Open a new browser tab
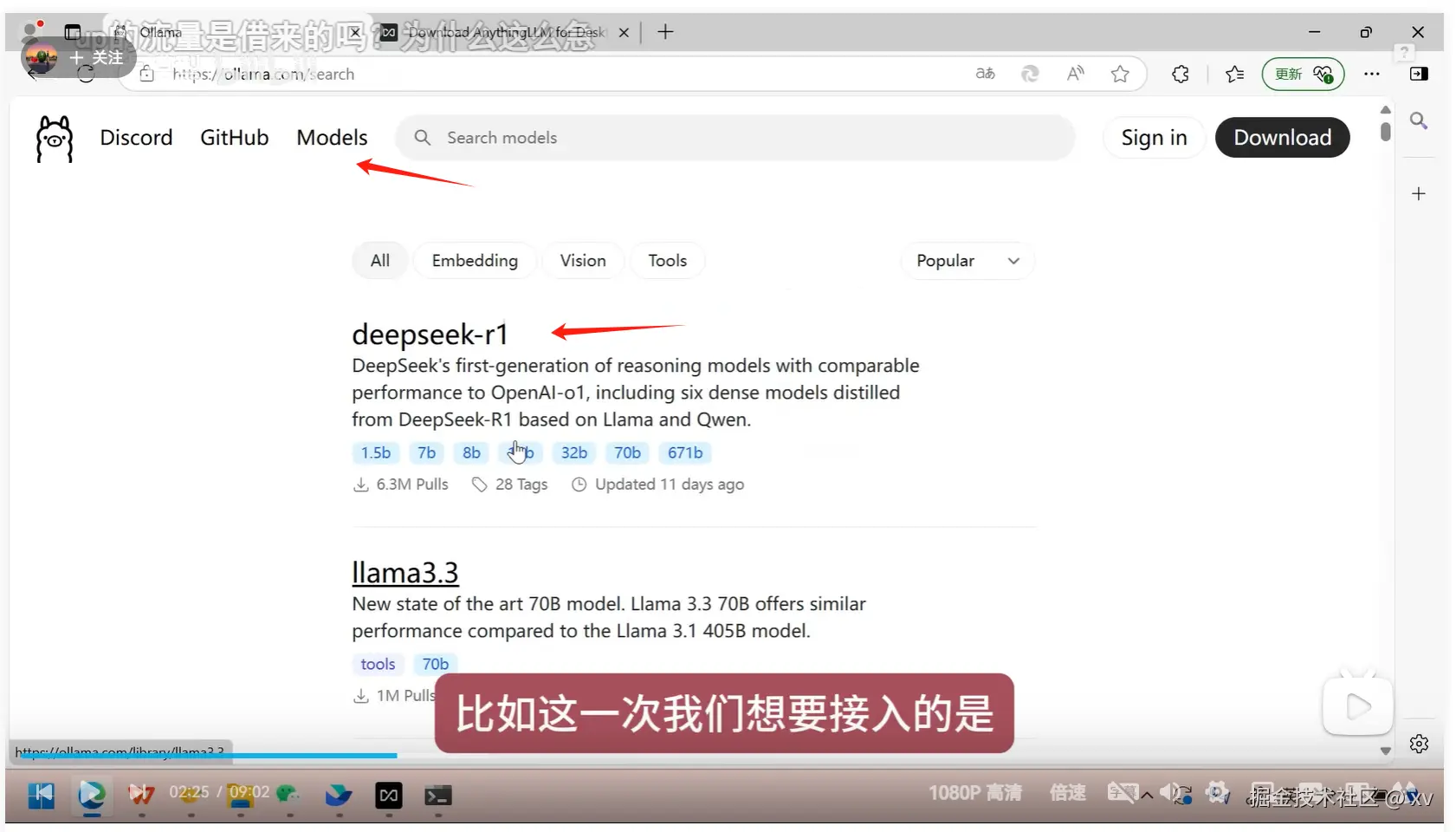 click(665, 32)
